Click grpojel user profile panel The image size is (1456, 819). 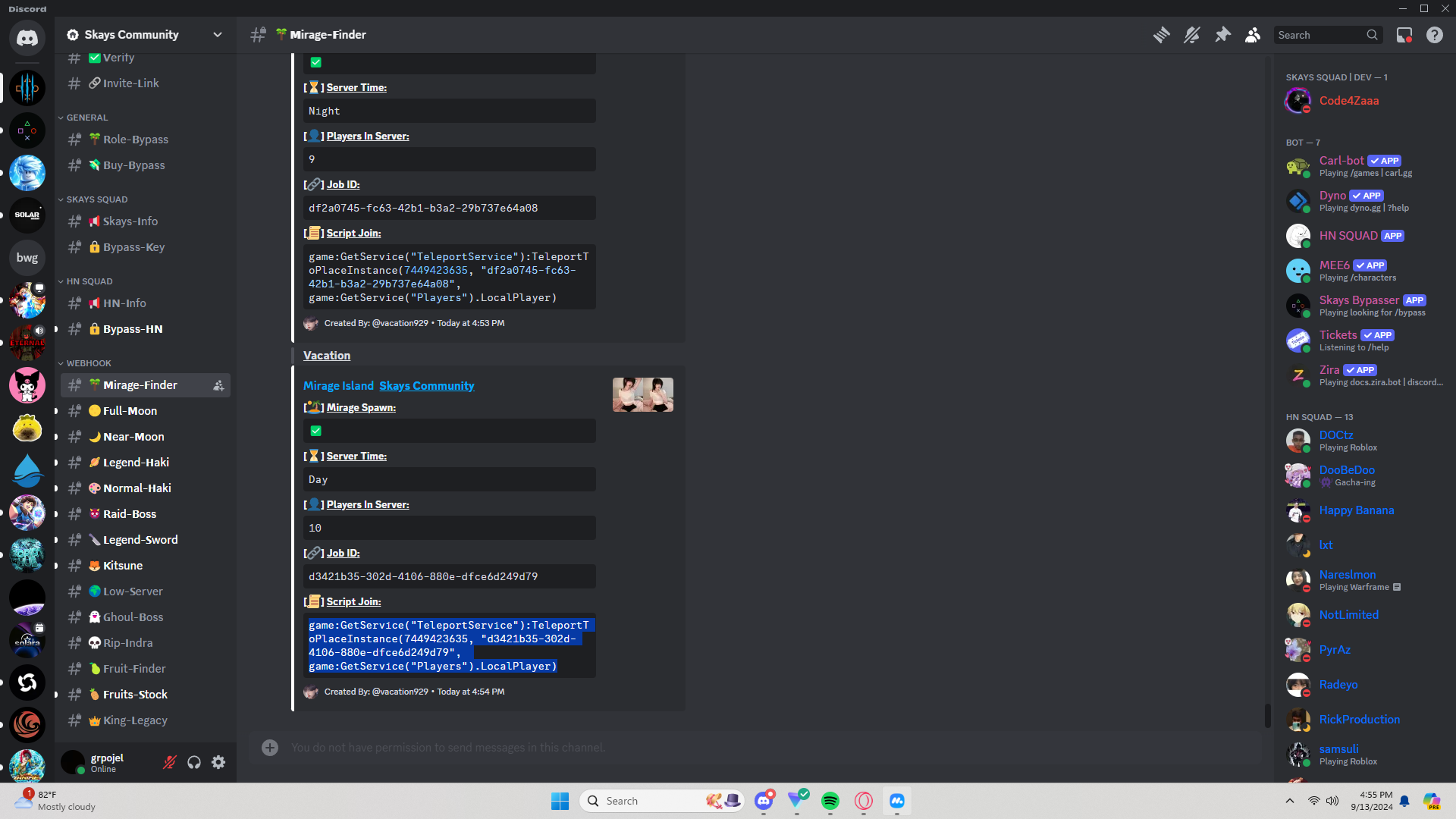click(x=108, y=762)
